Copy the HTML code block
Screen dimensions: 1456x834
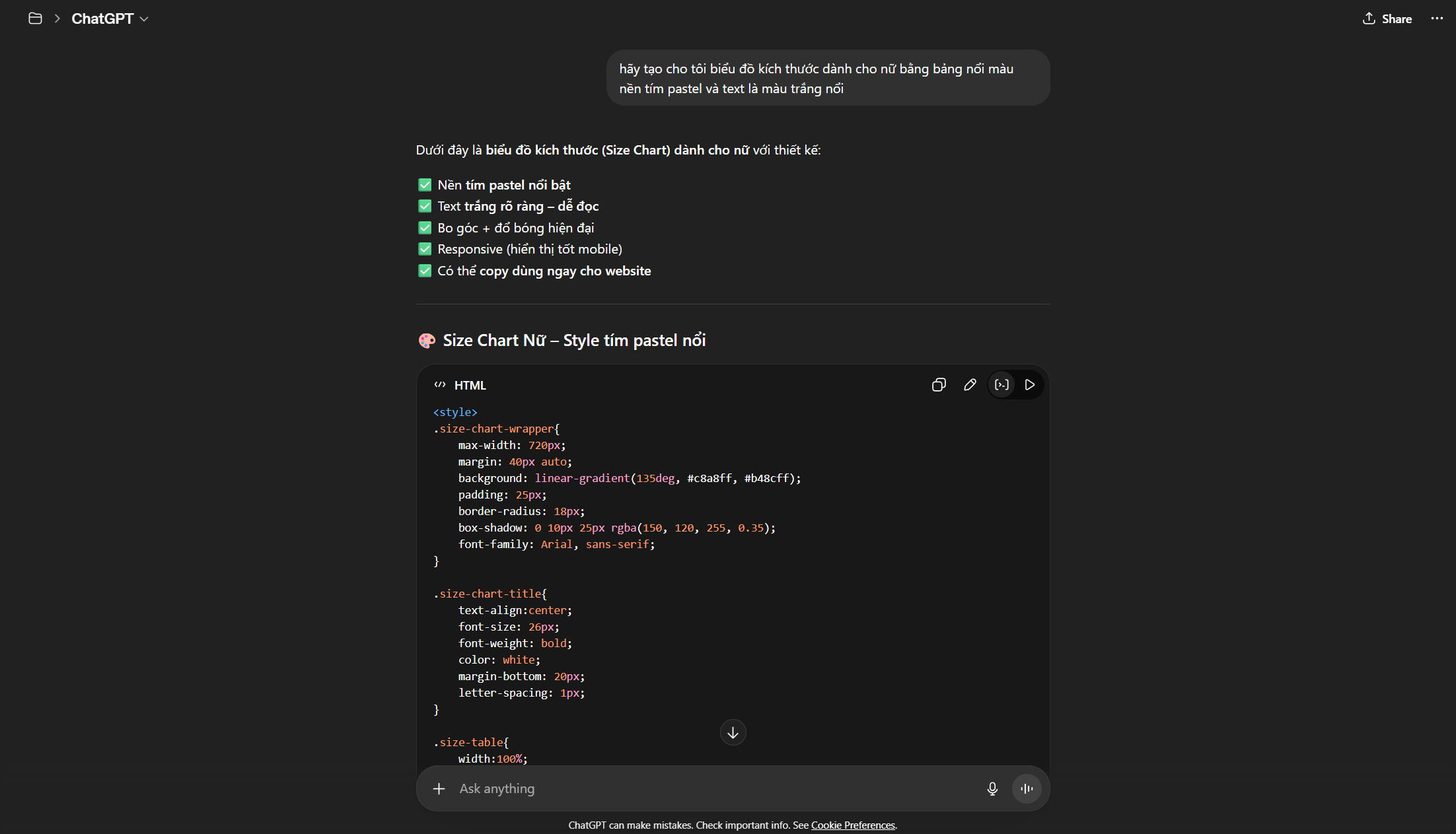click(x=939, y=385)
